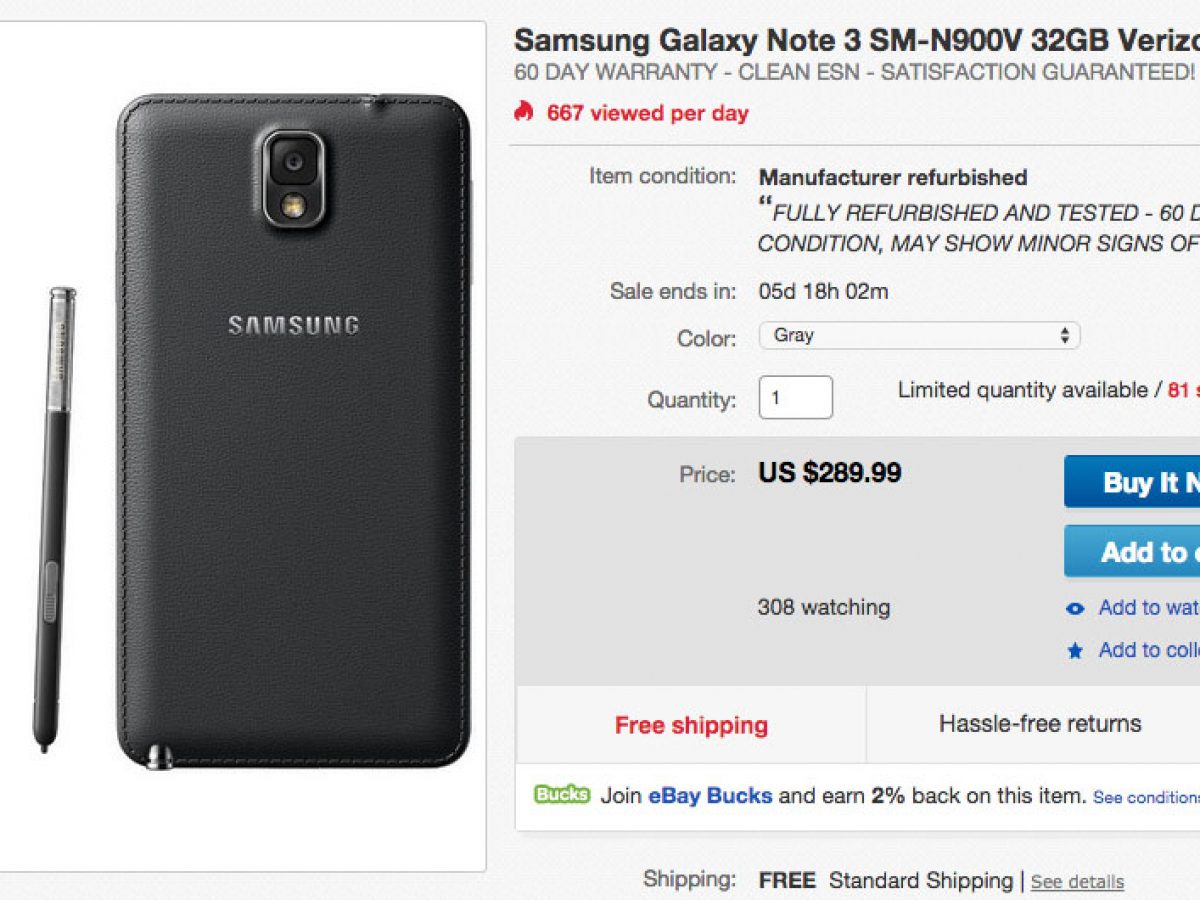Open See conditions link for Bucks
The image size is (1200, 900).
(1145, 798)
